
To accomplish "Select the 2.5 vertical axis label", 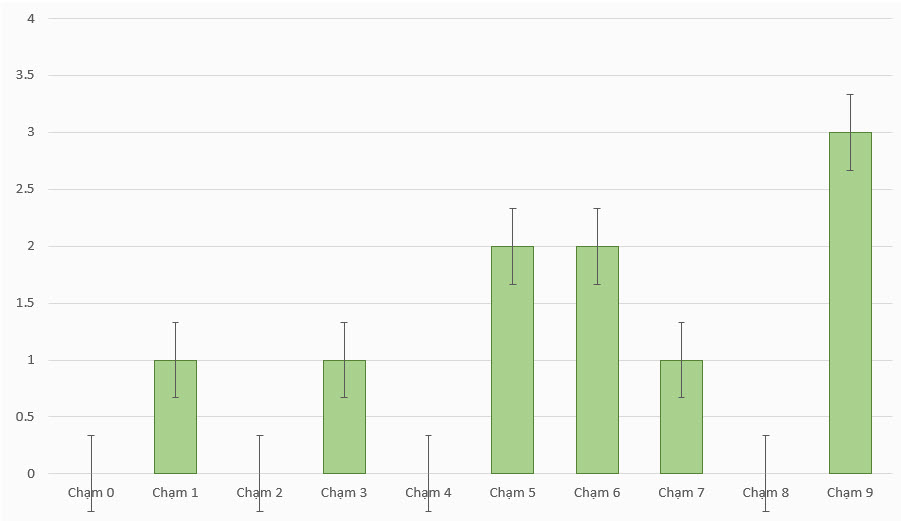I will pyautogui.click(x=25, y=189).
